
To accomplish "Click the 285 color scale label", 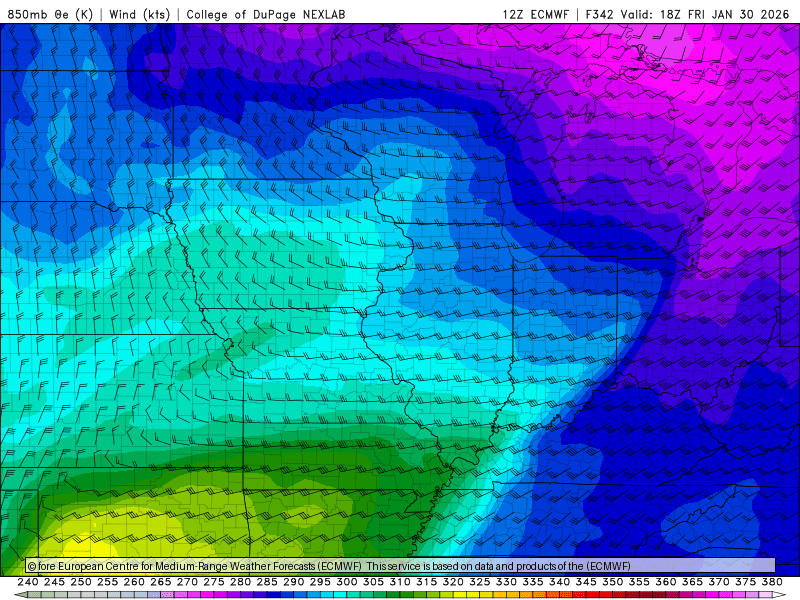I will coord(267,582).
